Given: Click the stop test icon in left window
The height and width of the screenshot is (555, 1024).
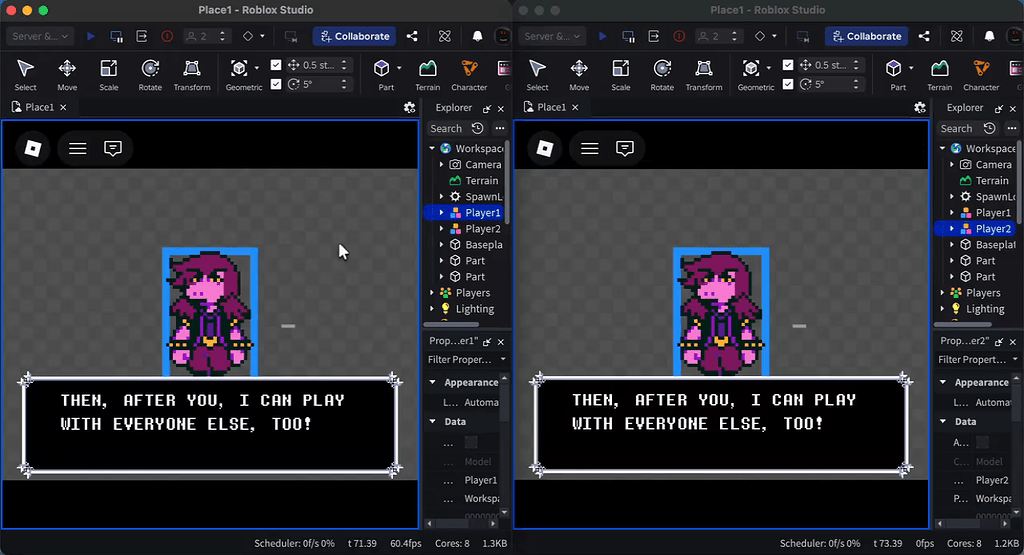Looking at the screenshot, I should tap(167, 37).
